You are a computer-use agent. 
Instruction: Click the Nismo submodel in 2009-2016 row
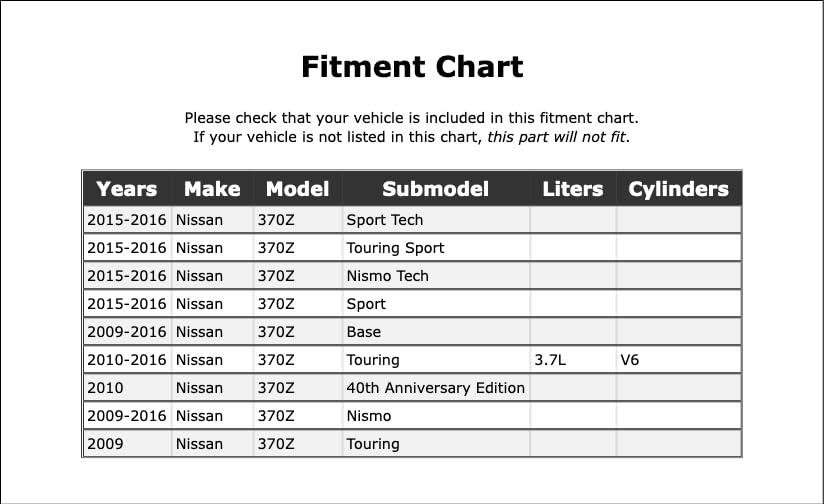[368, 416]
